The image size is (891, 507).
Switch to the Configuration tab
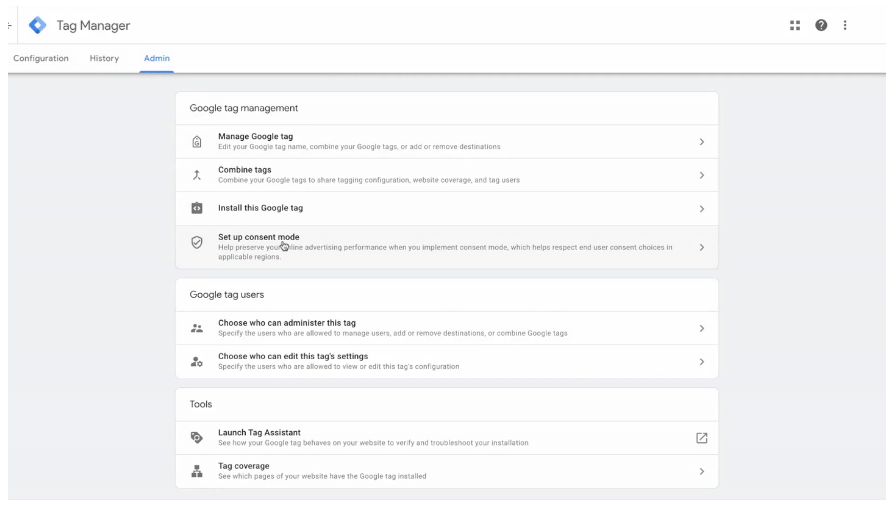(x=41, y=58)
